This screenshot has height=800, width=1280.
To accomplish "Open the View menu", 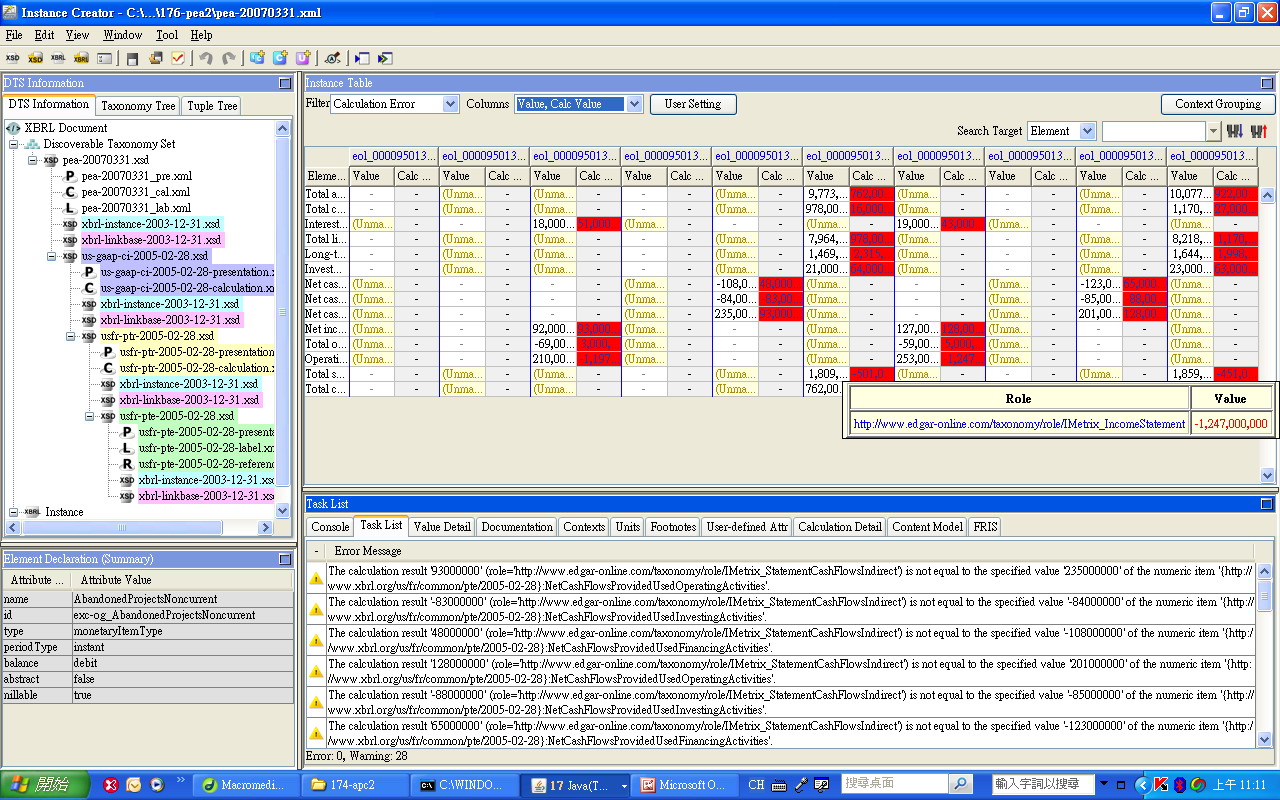I will pyautogui.click(x=77, y=35).
